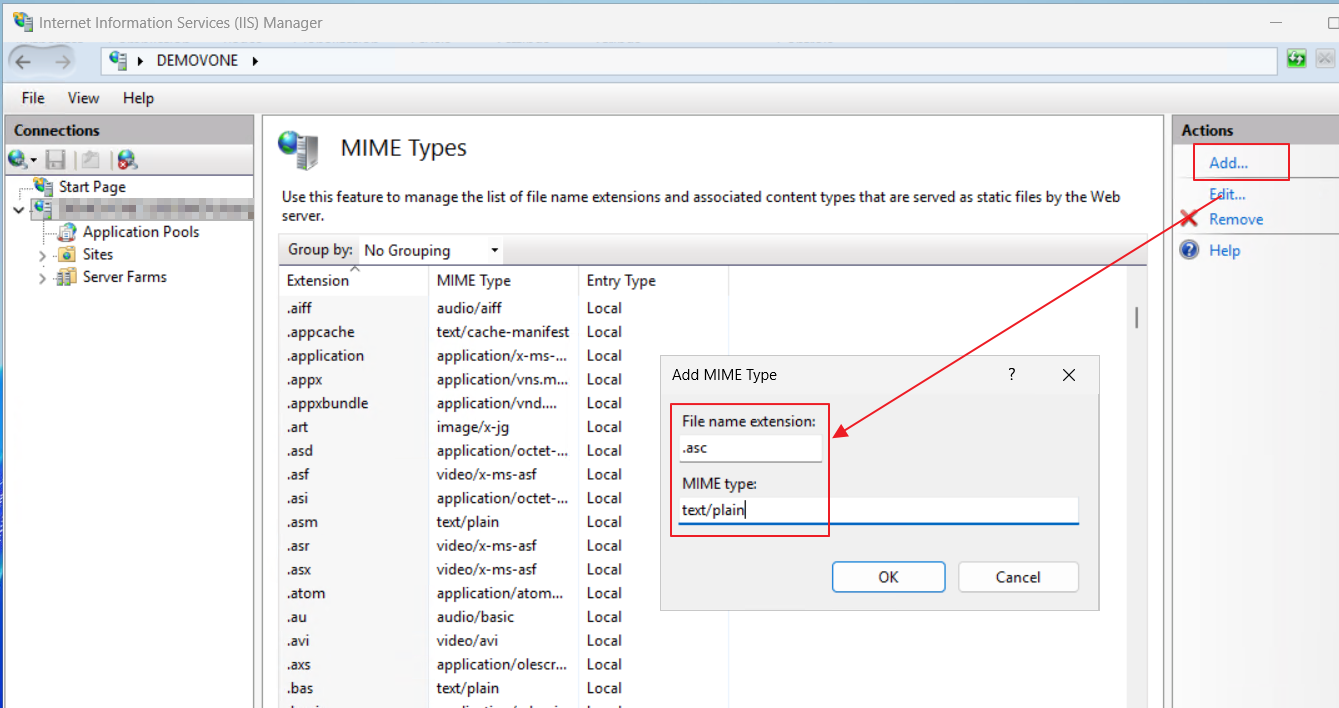
Task: Click the Forward navigation arrow
Action: click(x=62, y=61)
